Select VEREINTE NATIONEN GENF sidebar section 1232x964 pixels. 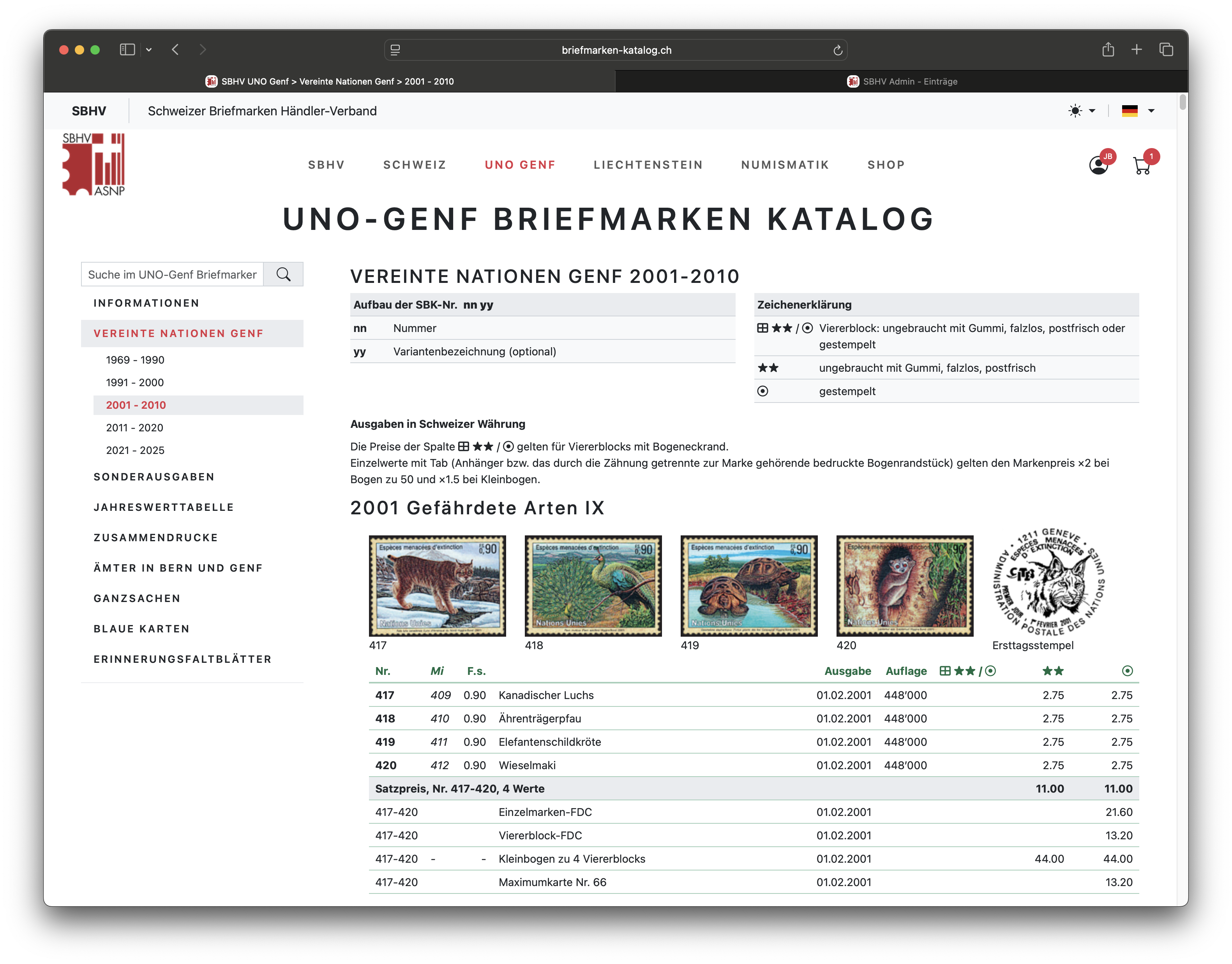click(x=192, y=334)
